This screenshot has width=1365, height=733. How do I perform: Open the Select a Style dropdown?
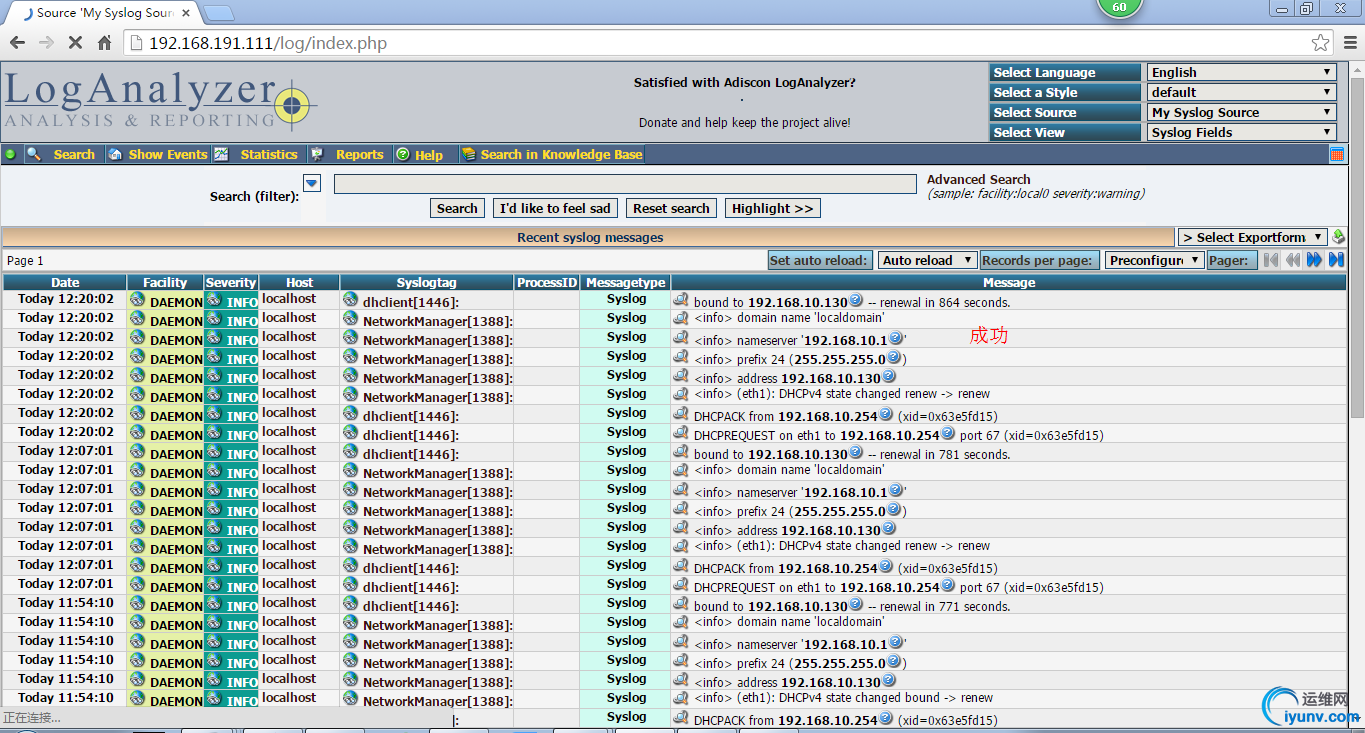pyautogui.click(x=1242, y=92)
